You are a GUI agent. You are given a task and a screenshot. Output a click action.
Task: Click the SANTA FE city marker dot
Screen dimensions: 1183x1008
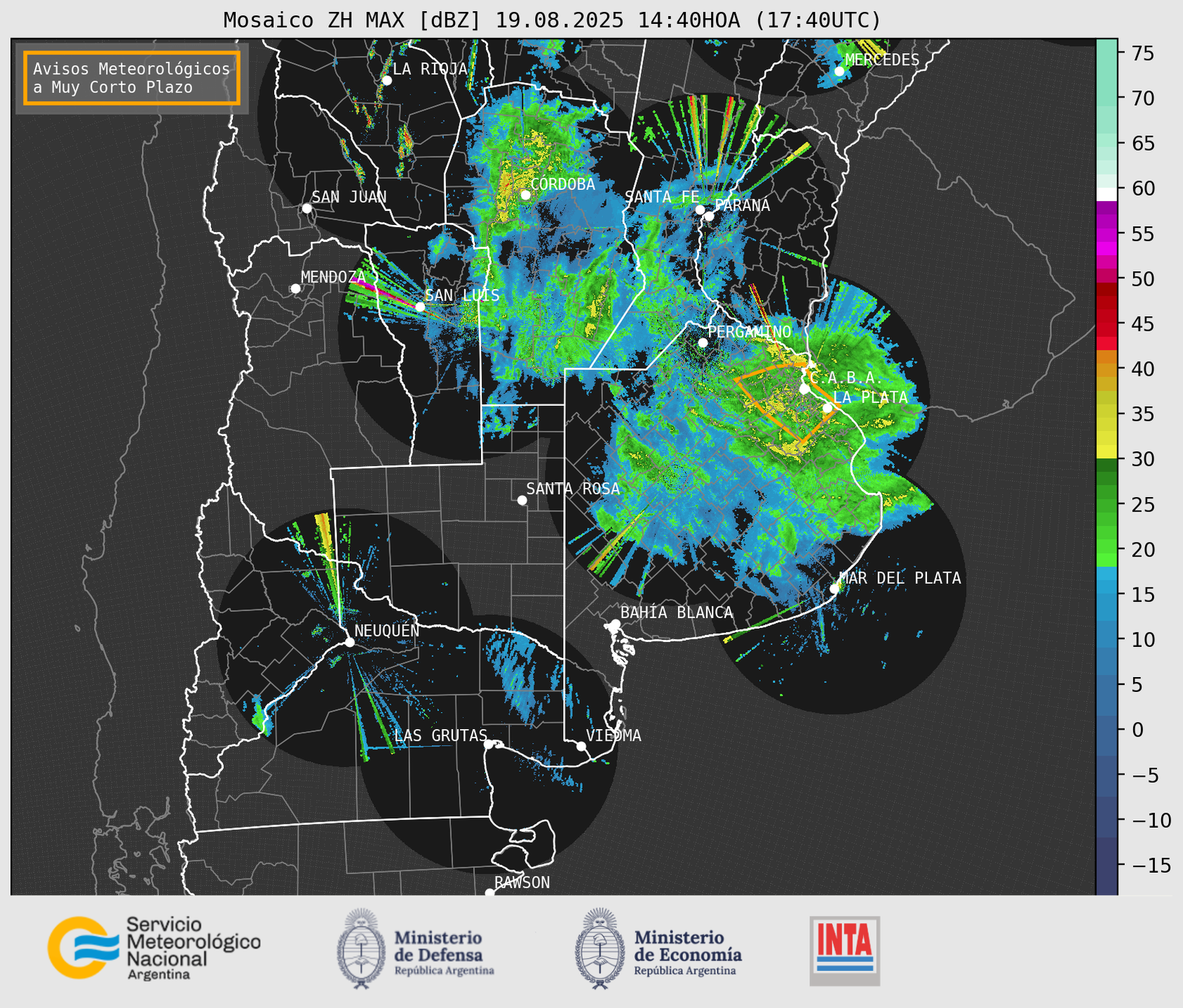pyautogui.click(x=700, y=210)
